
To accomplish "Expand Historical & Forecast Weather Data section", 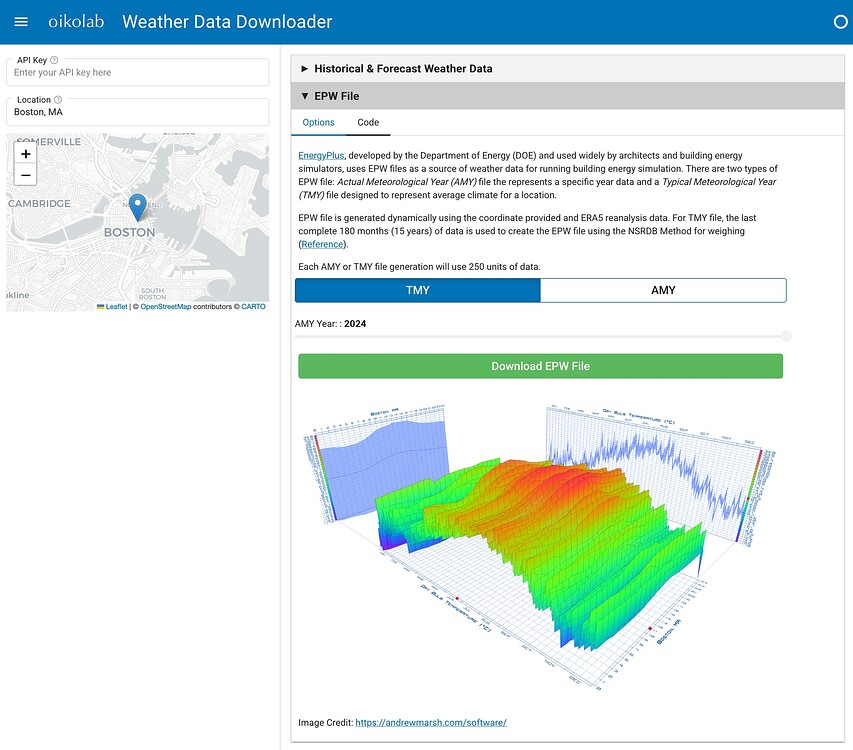I will click(403, 69).
